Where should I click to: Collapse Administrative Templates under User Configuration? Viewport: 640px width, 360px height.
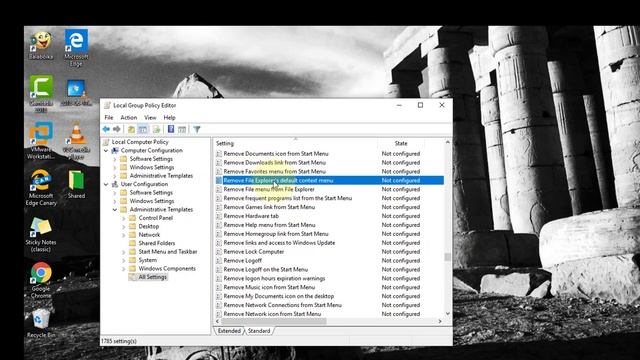point(115,210)
